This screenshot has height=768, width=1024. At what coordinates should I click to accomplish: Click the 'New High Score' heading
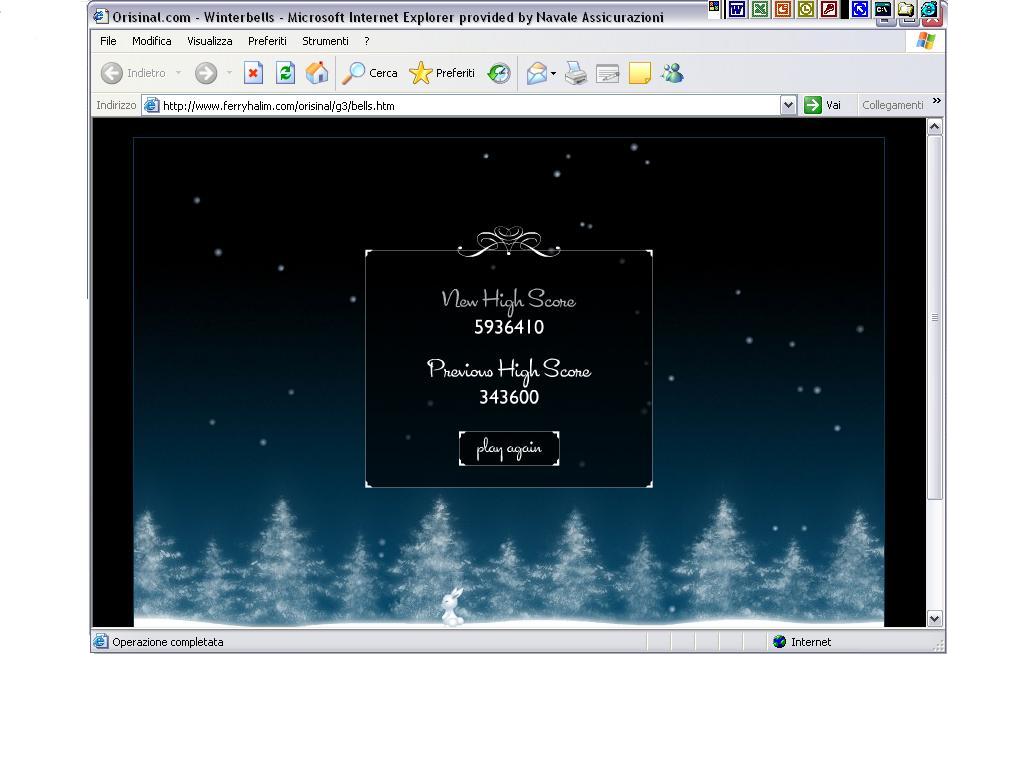click(x=509, y=301)
